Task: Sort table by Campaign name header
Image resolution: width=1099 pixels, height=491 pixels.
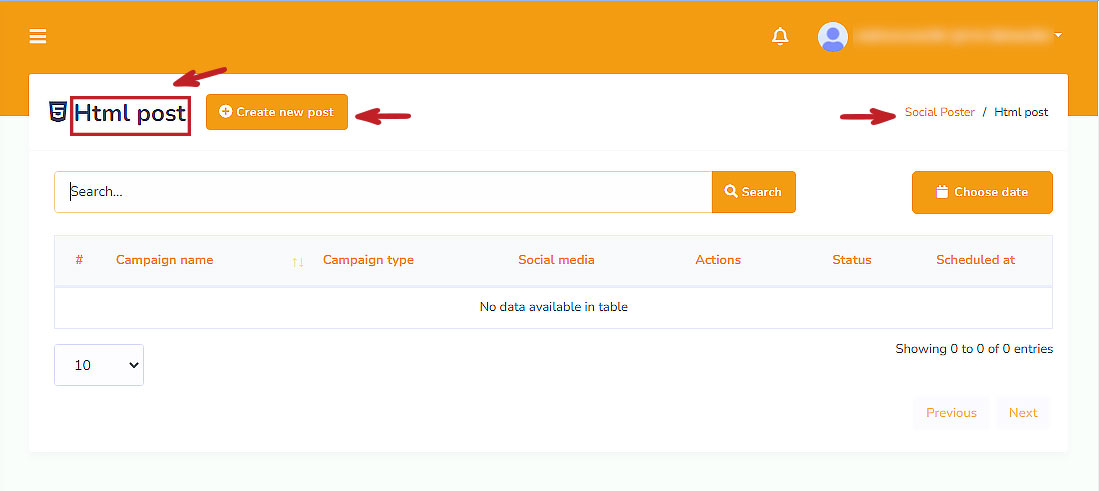Action: point(164,260)
